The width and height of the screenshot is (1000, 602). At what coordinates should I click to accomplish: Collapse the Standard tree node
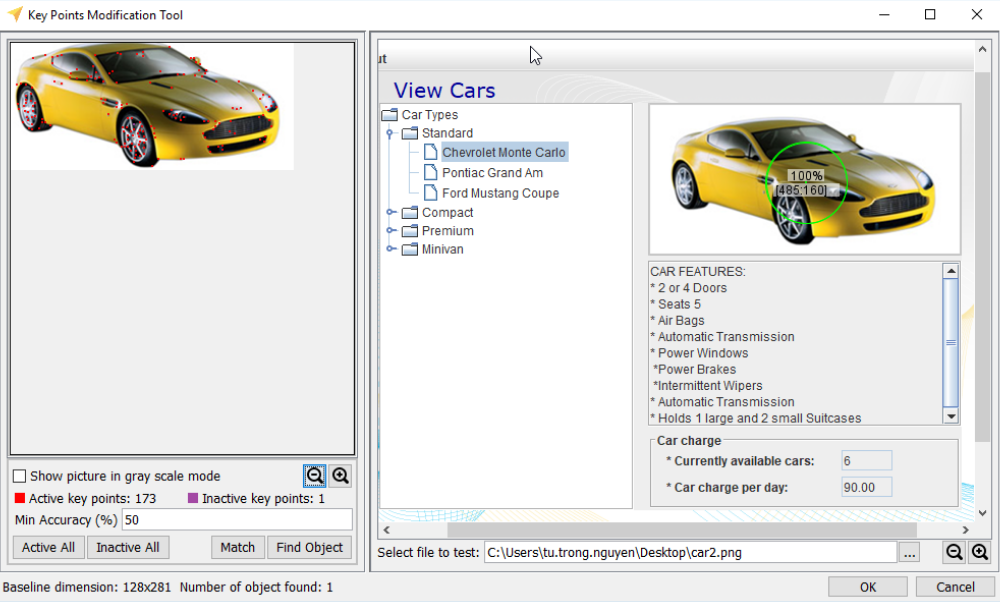(390, 133)
